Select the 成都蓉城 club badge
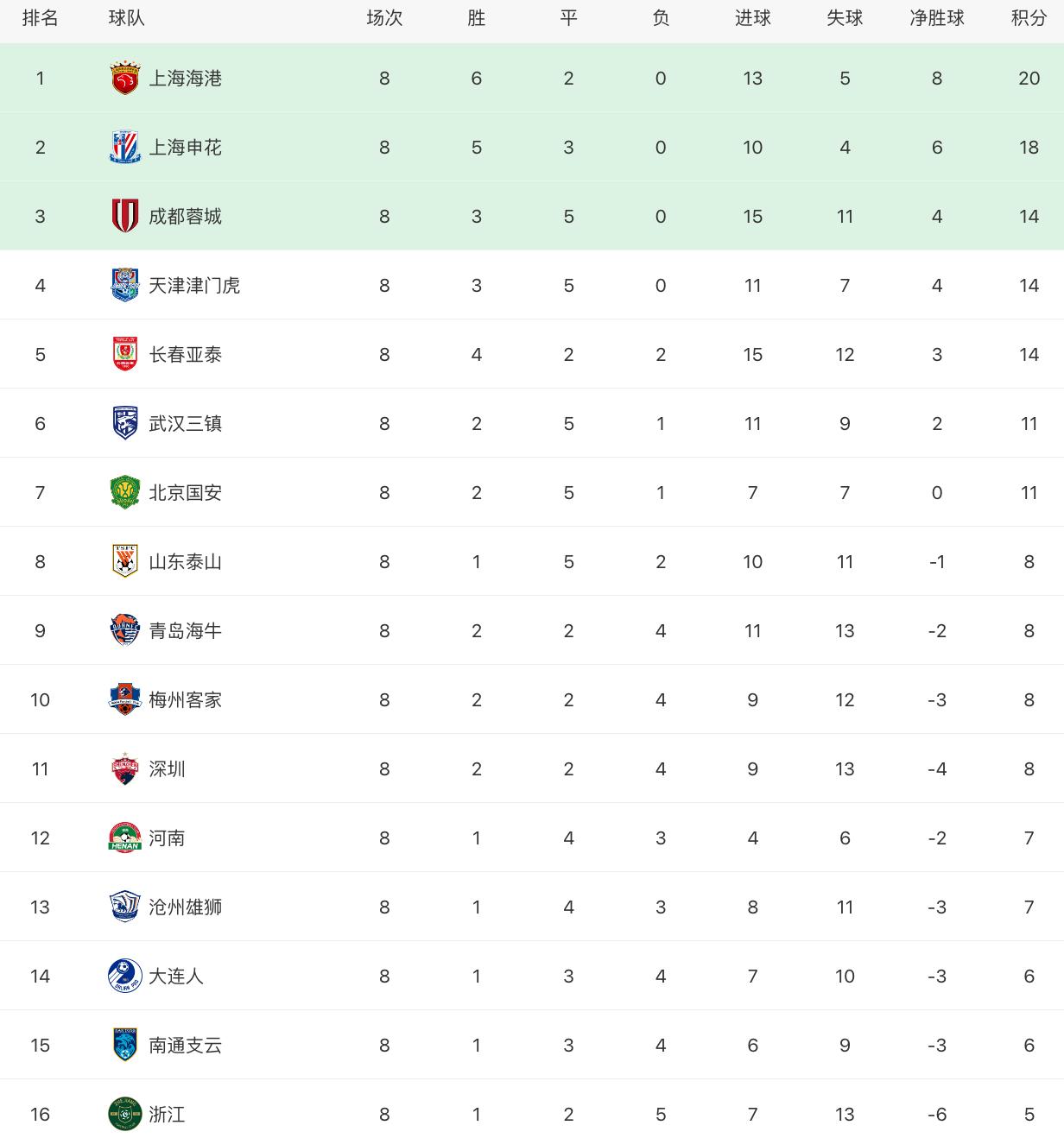1064x1138 pixels. [x=125, y=217]
